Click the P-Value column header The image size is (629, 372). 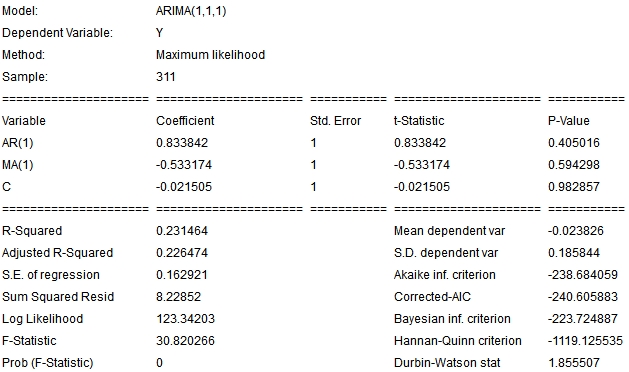569,121
